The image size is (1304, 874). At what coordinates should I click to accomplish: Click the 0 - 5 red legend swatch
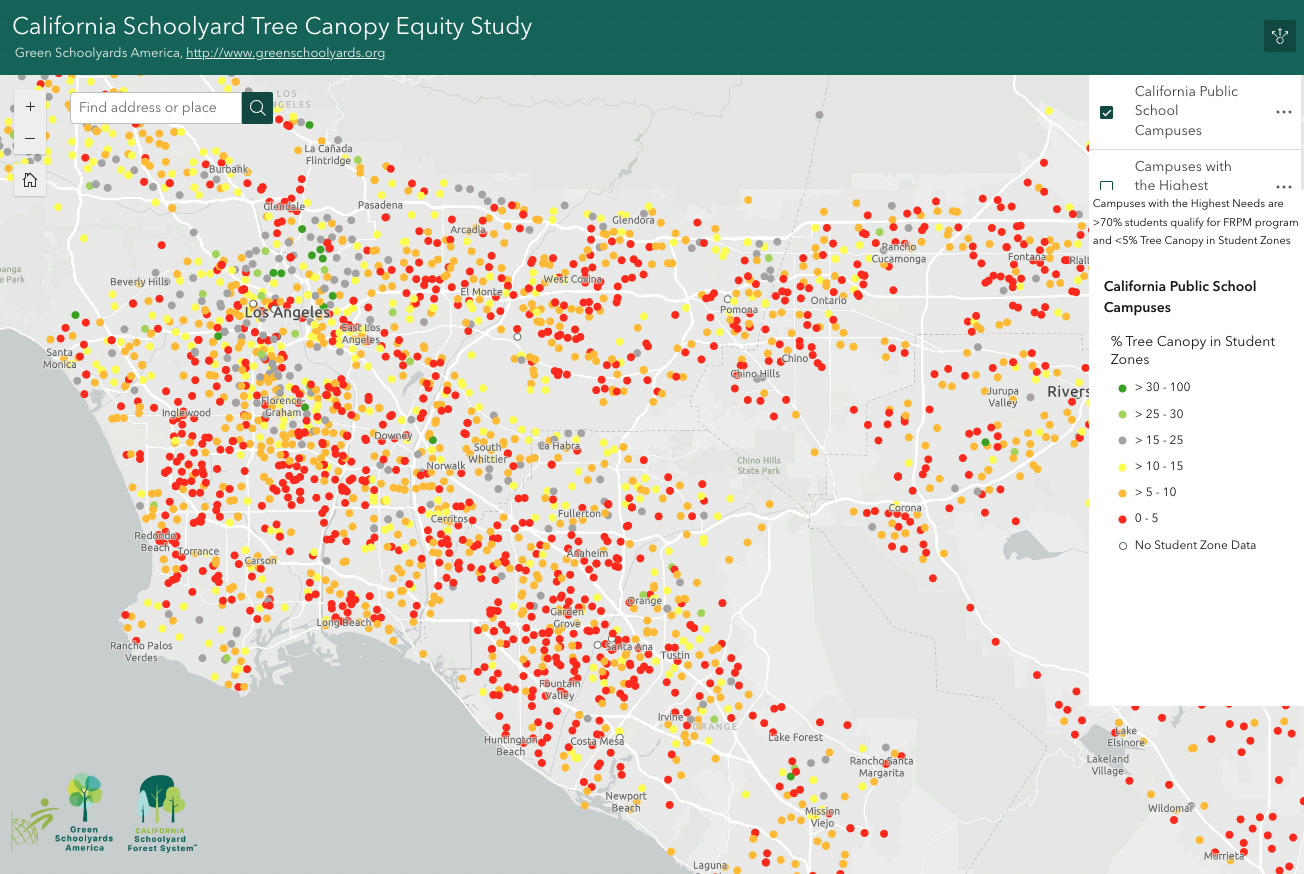(1122, 518)
